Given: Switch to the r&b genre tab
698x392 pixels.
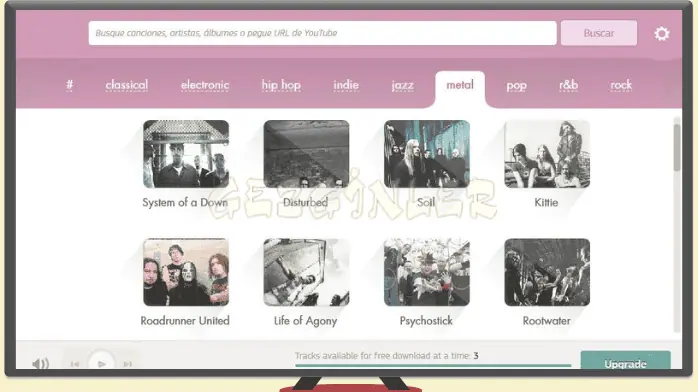Looking at the screenshot, I should tap(568, 85).
